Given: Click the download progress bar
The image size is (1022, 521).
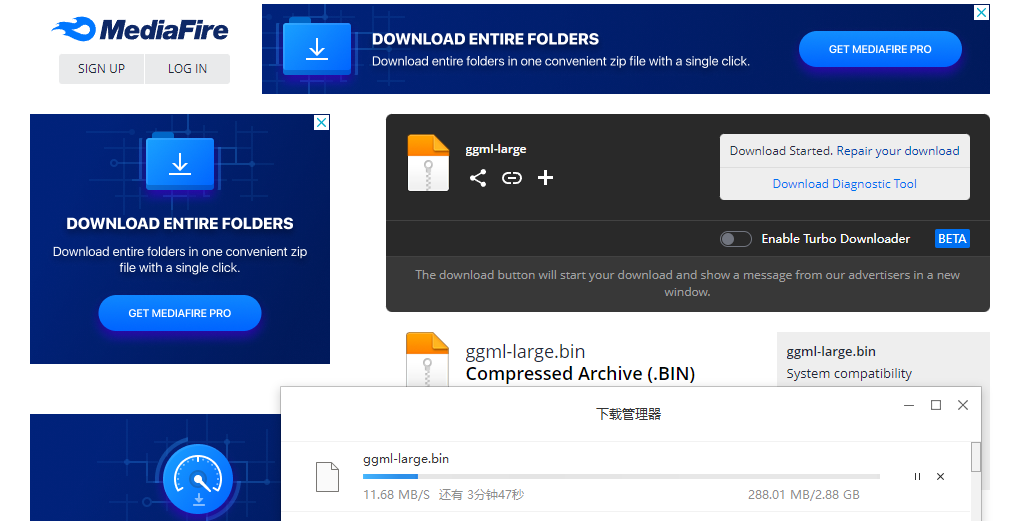Looking at the screenshot, I should (621, 477).
